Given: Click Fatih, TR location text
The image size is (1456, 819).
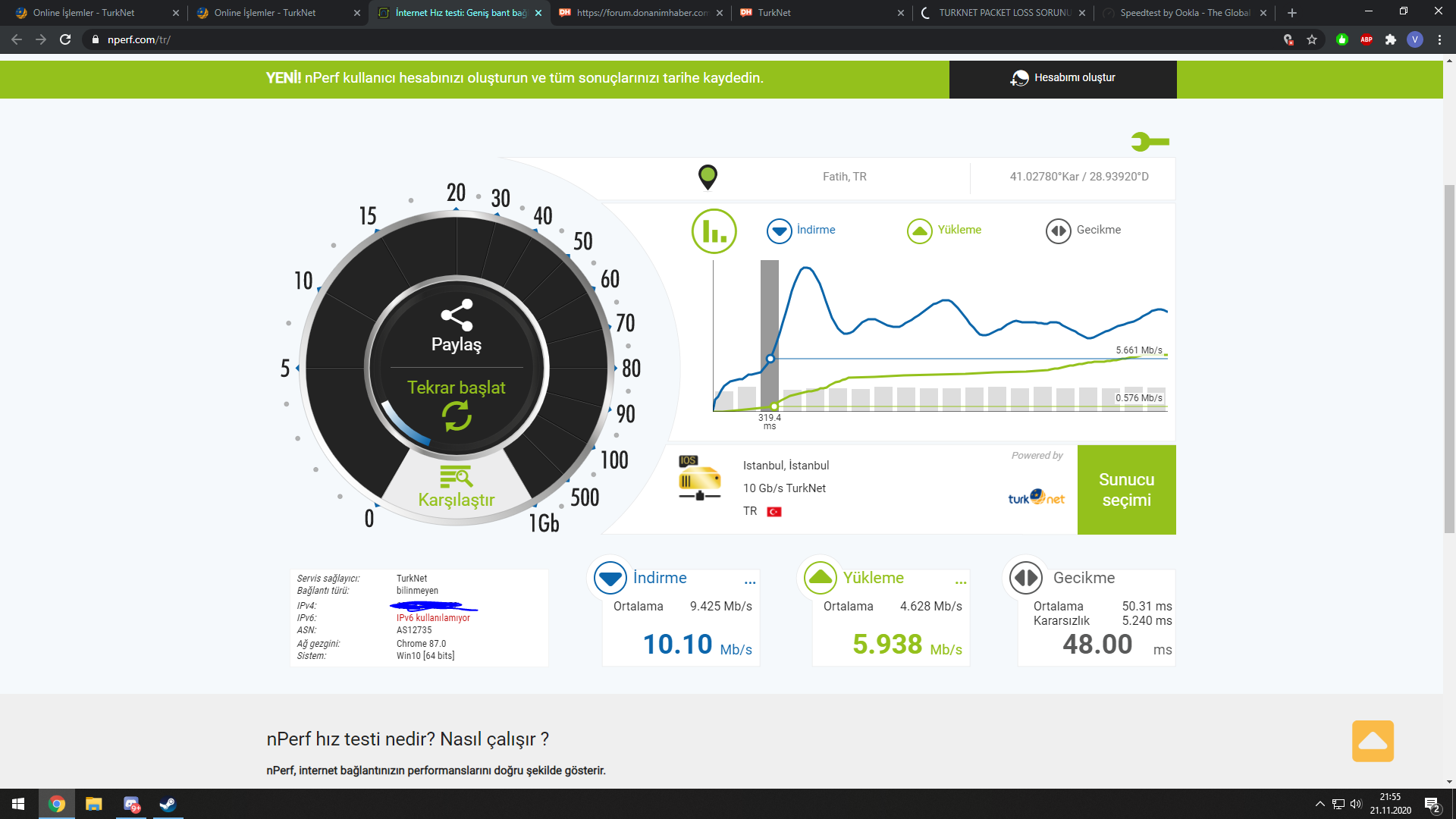Looking at the screenshot, I should pyautogui.click(x=844, y=177).
